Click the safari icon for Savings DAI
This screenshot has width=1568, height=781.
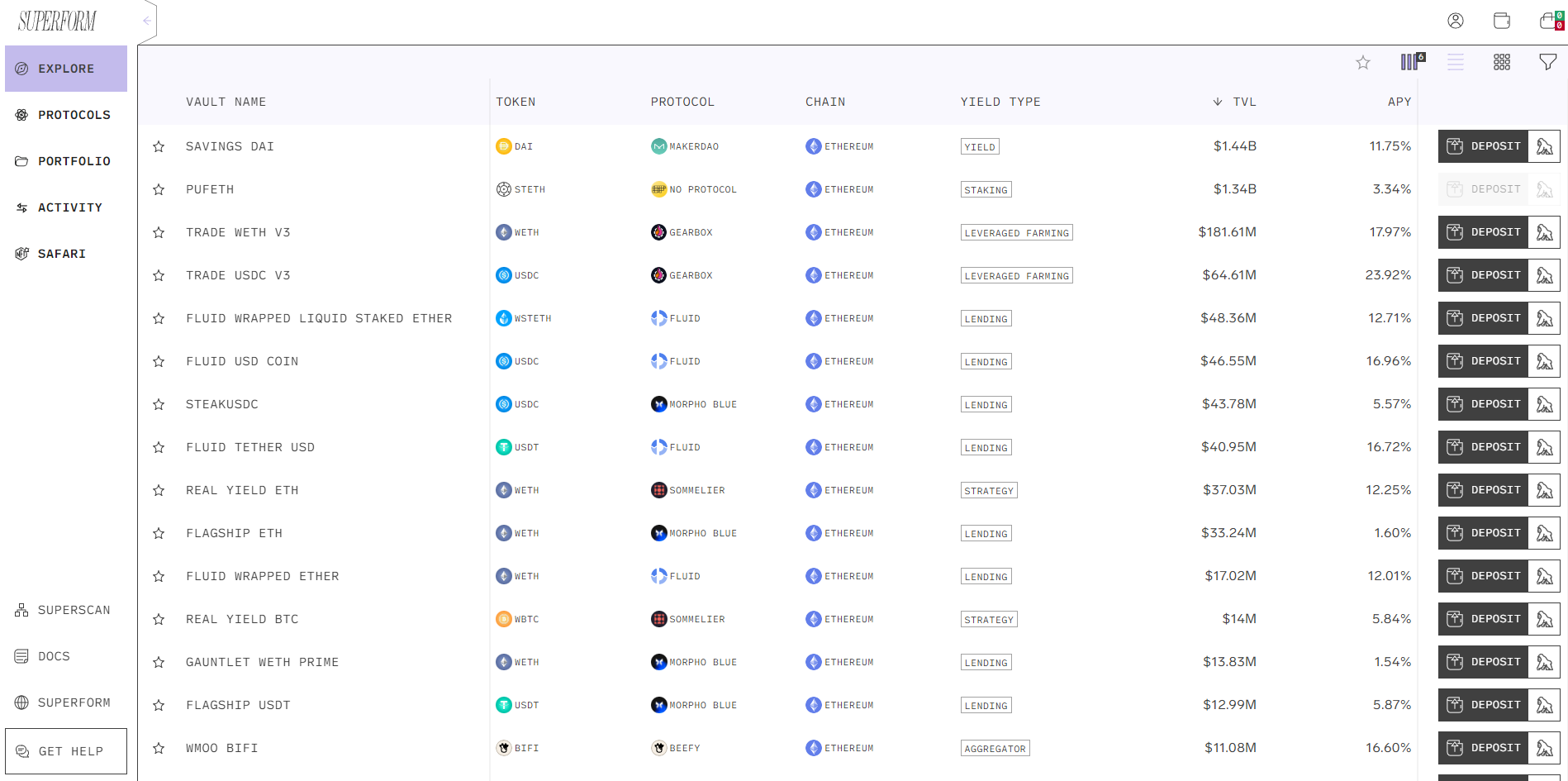point(1544,146)
